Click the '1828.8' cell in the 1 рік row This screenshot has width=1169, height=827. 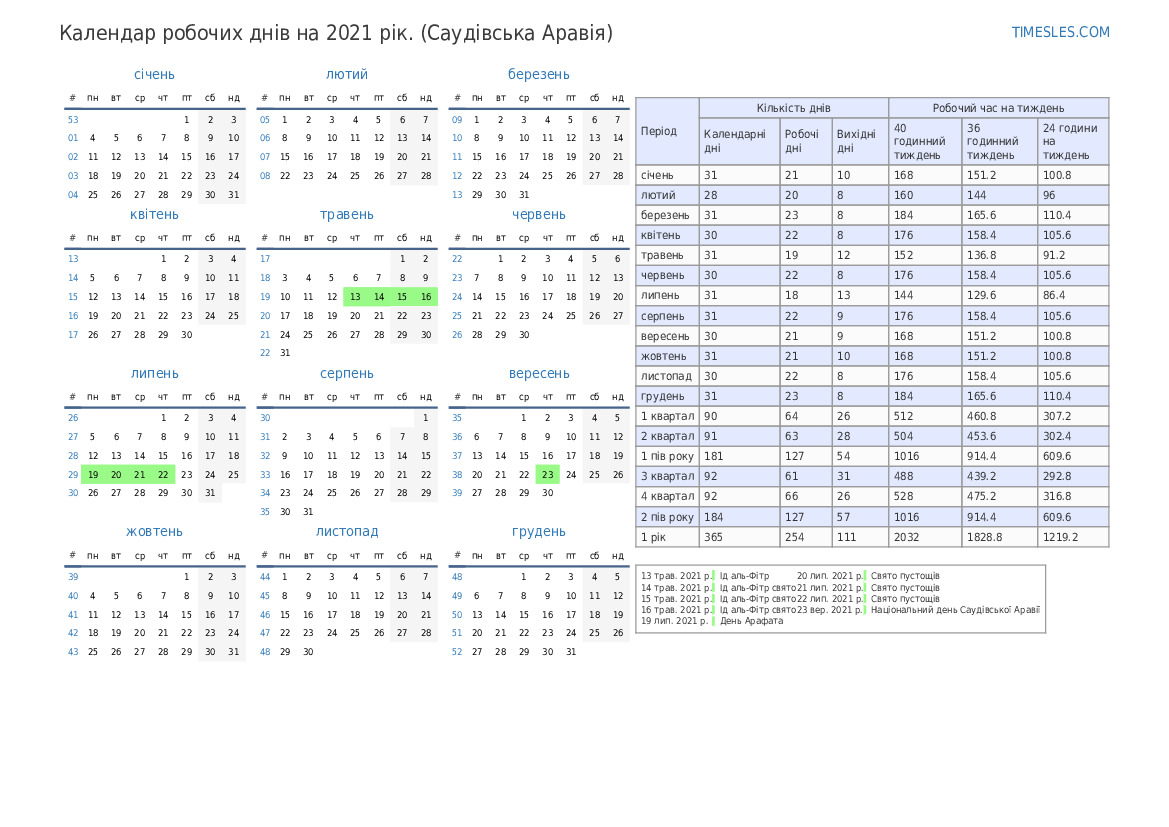[999, 537]
